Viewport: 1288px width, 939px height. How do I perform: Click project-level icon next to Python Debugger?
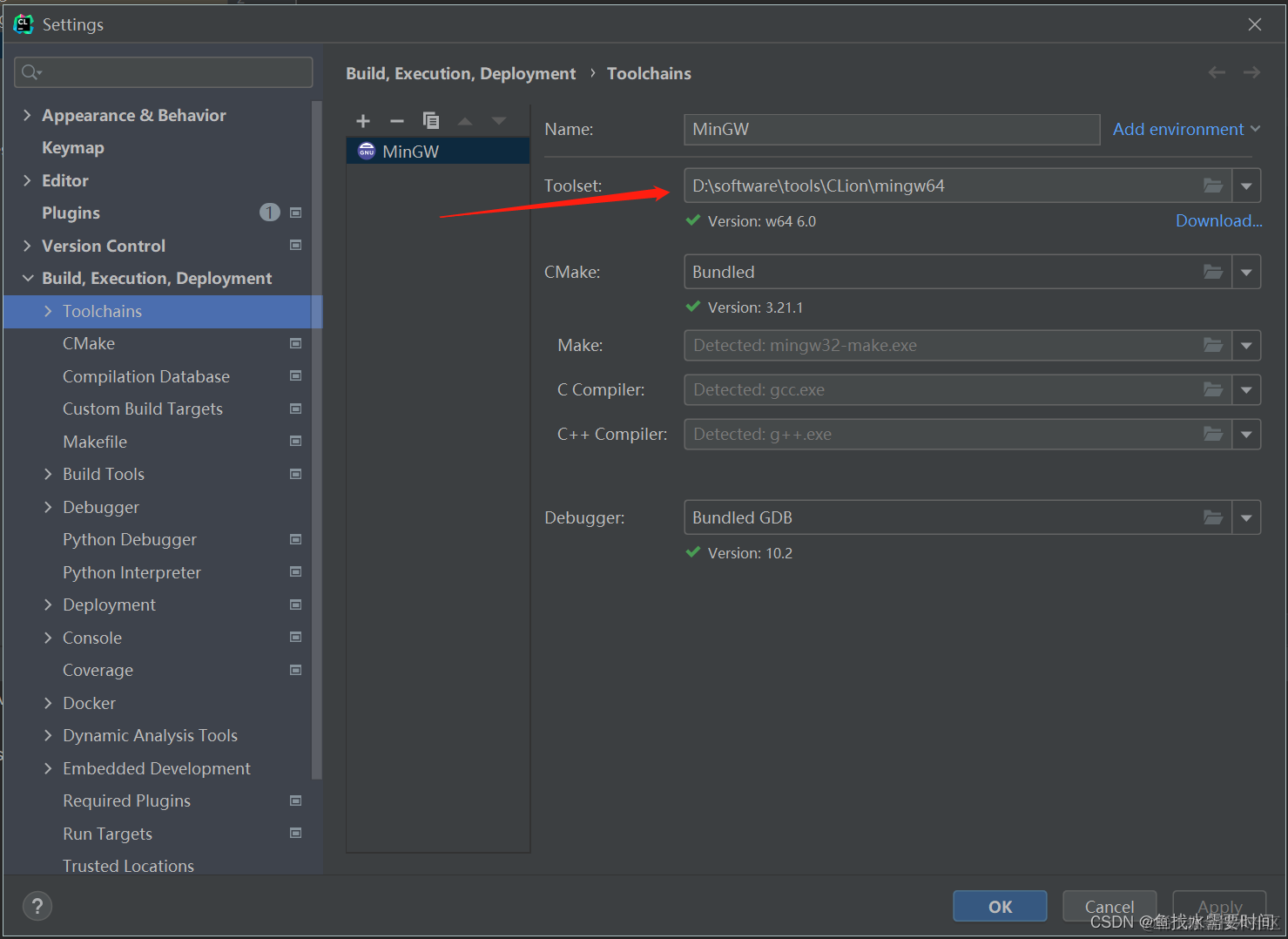tap(295, 539)
